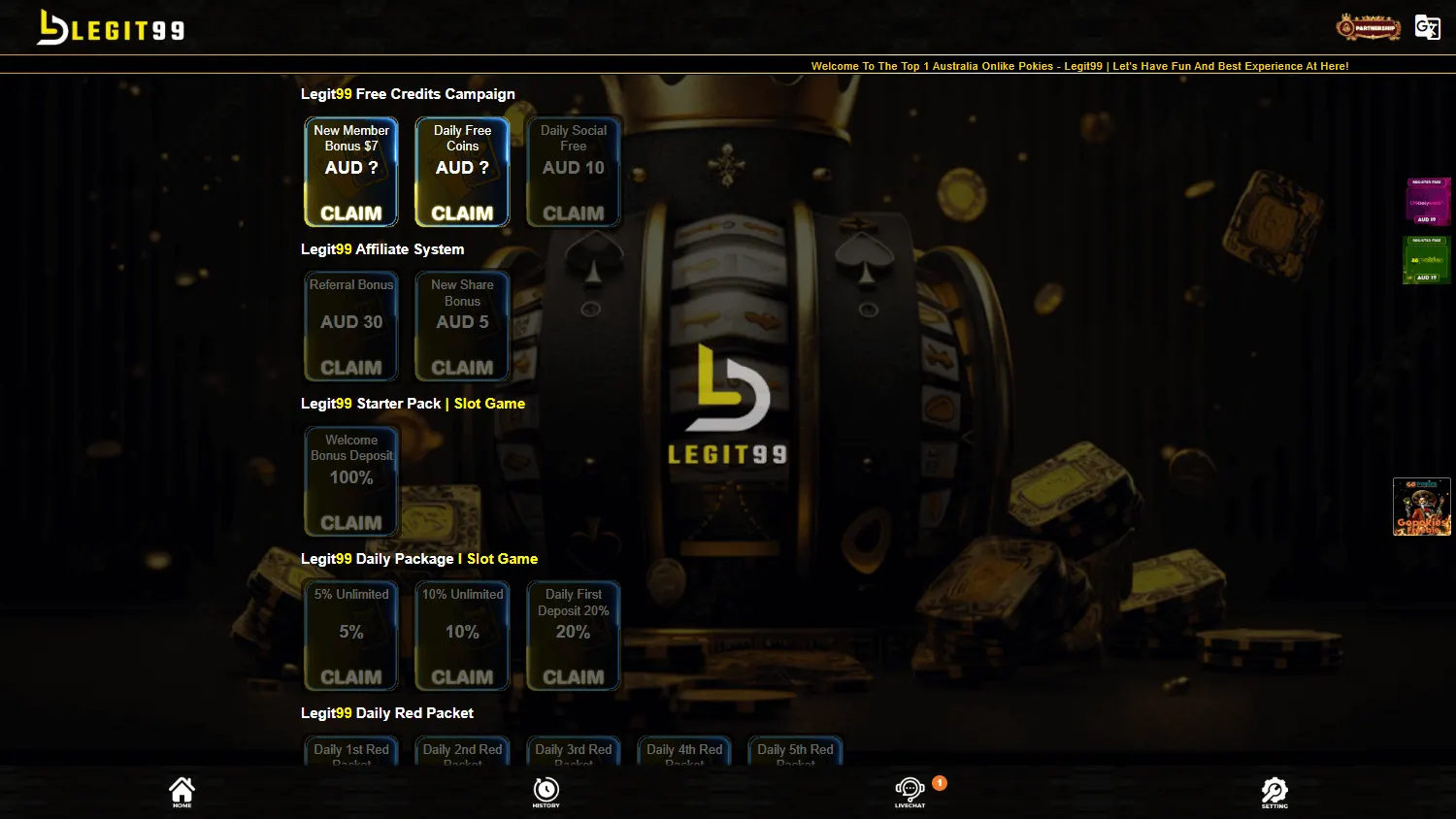This screenshot has height=819, width=1456.
Task: Claim the Daily Social Free AUD 10
Action: click(574, 172)
